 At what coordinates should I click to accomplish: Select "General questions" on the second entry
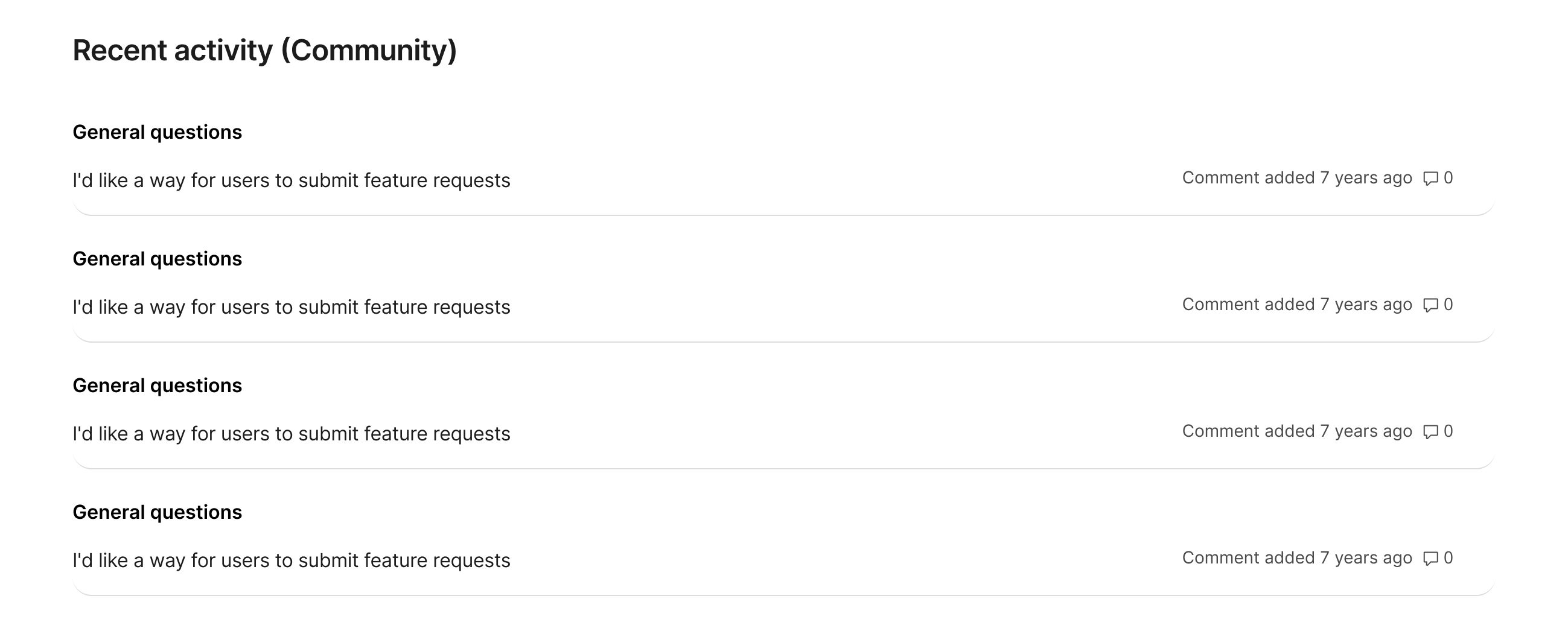tap(157, 258)
